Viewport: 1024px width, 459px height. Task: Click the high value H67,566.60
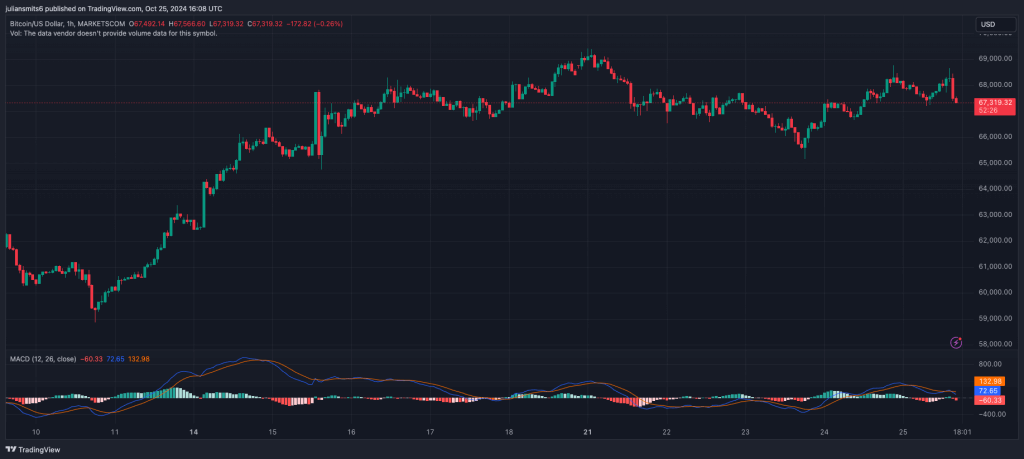point(188,24)
